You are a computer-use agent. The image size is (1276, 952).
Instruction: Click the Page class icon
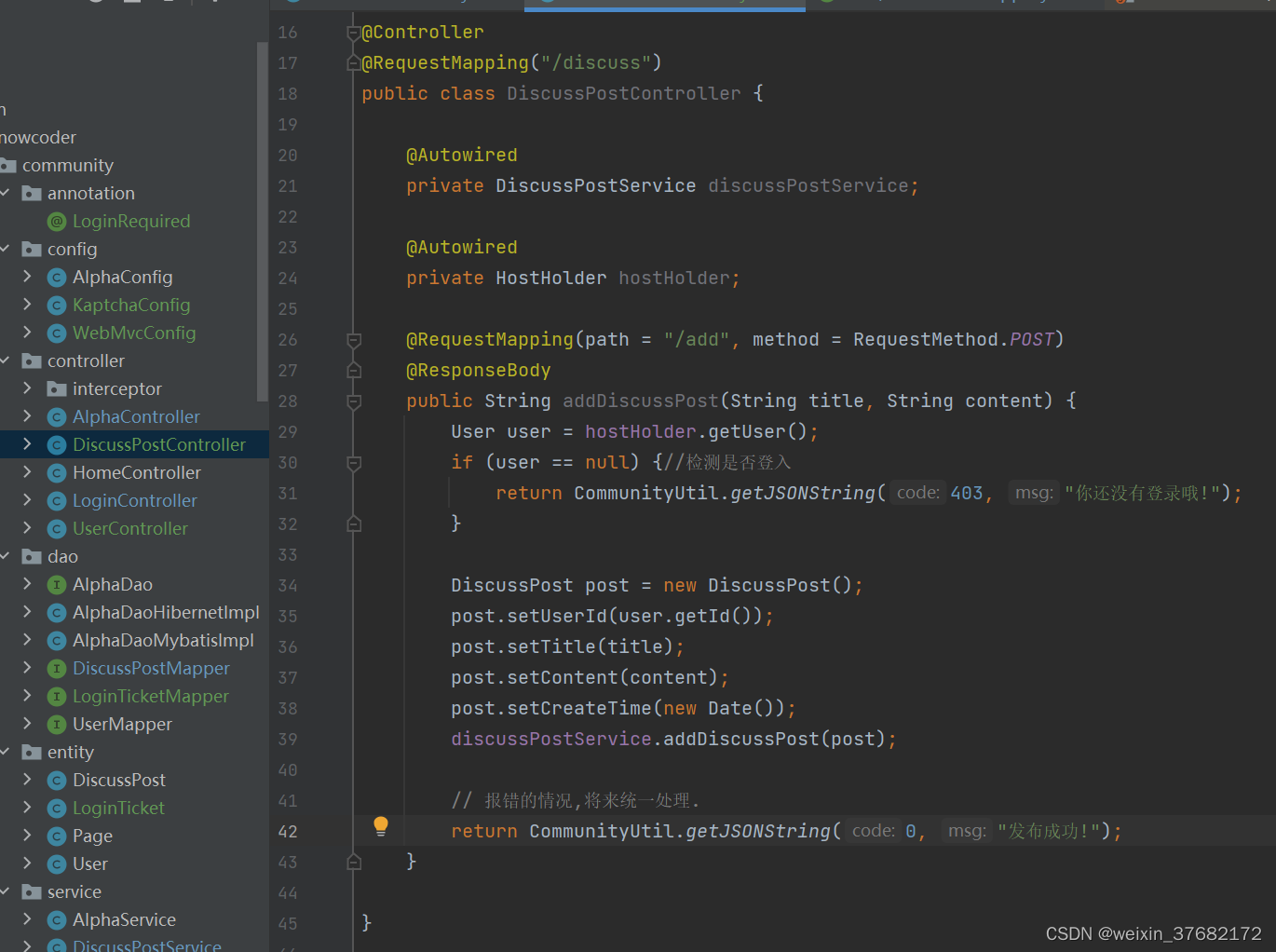point(57,836)
